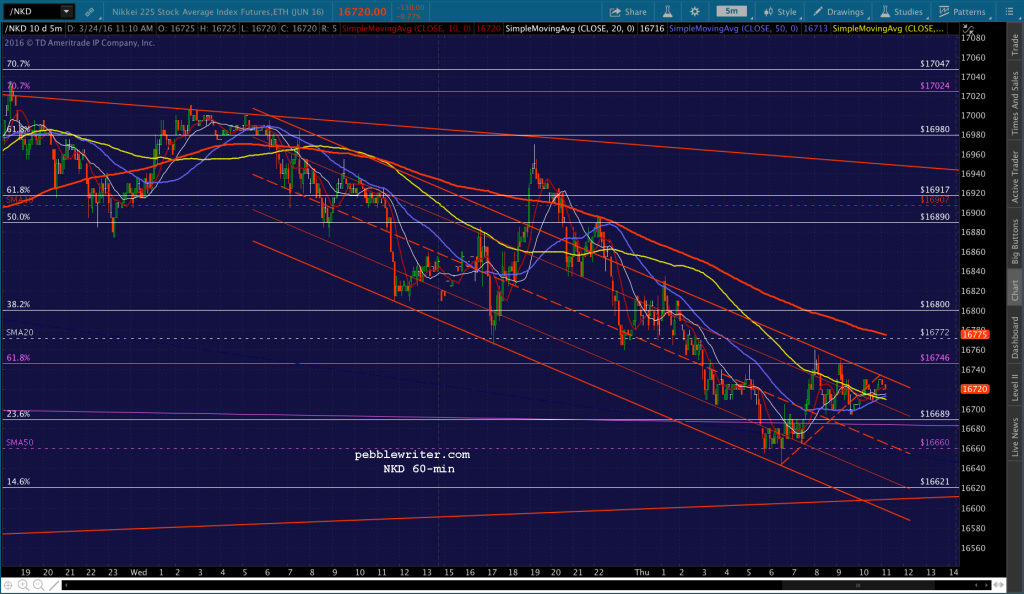Click the Patterns chart icon
The image size is (1024, 594).
pyautogui.click(x=944, y=12)
